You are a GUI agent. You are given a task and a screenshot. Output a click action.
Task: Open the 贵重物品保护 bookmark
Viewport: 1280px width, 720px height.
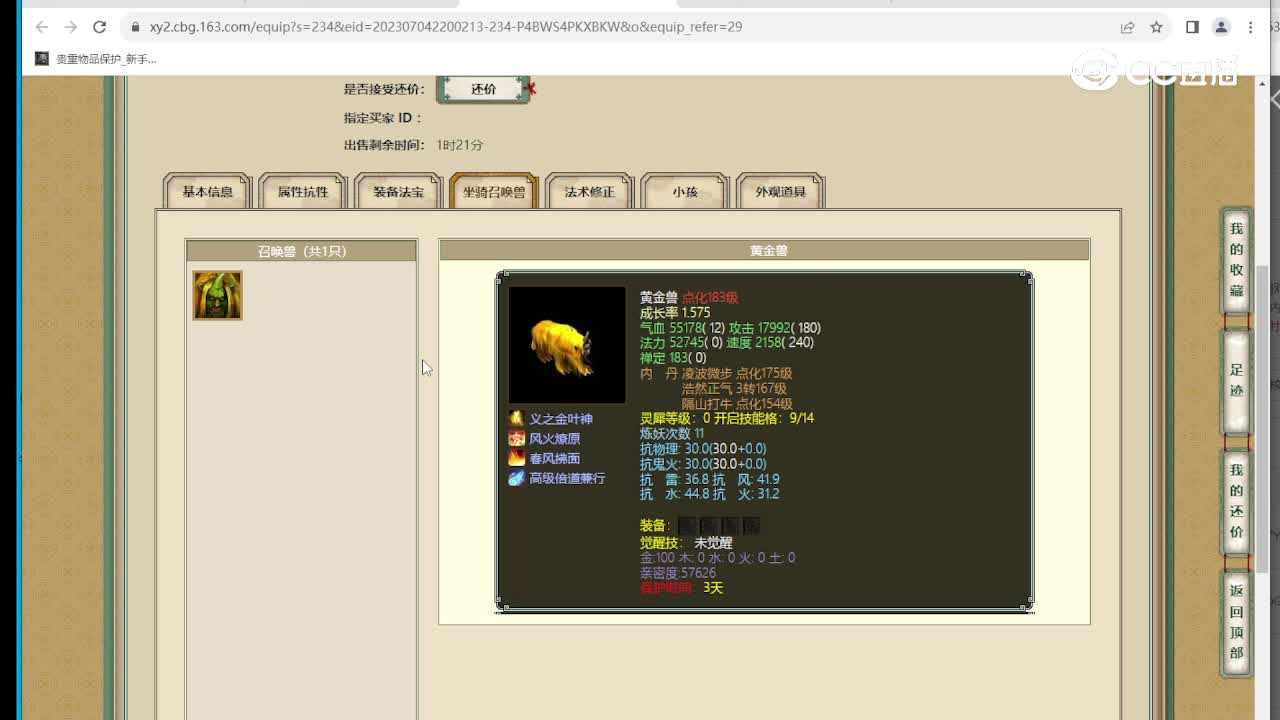pyautogui.click(x=96, y=59)
